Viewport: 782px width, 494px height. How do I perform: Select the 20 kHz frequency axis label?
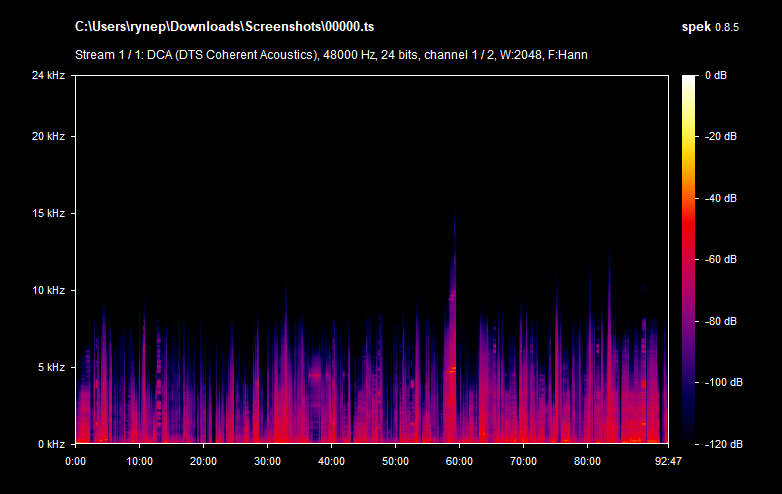tap(48, 137)
